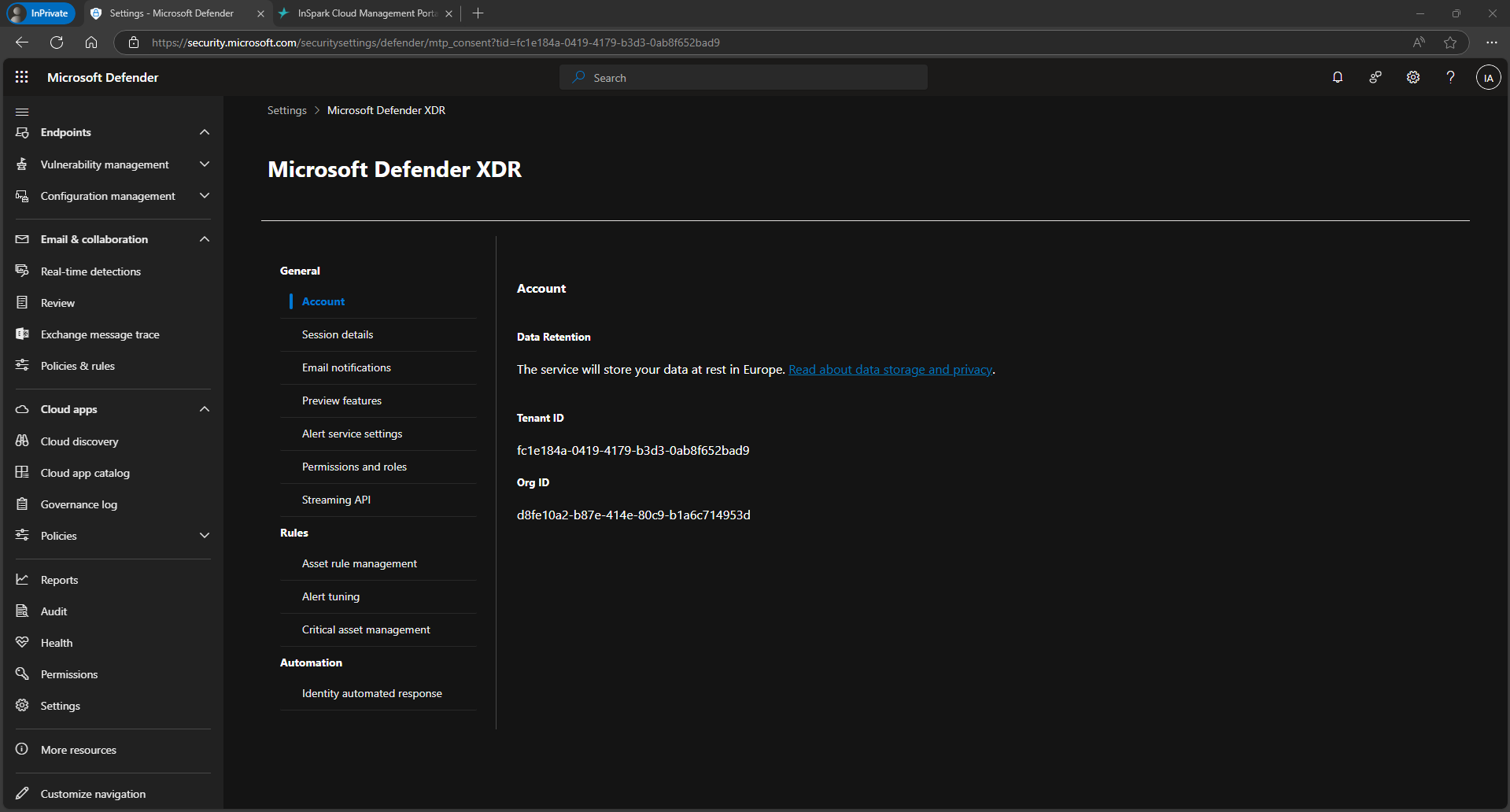Click Tenant ID value fc1e184a-0419-4179-b3d3-0ab8f652bad9

pos(633,451)
